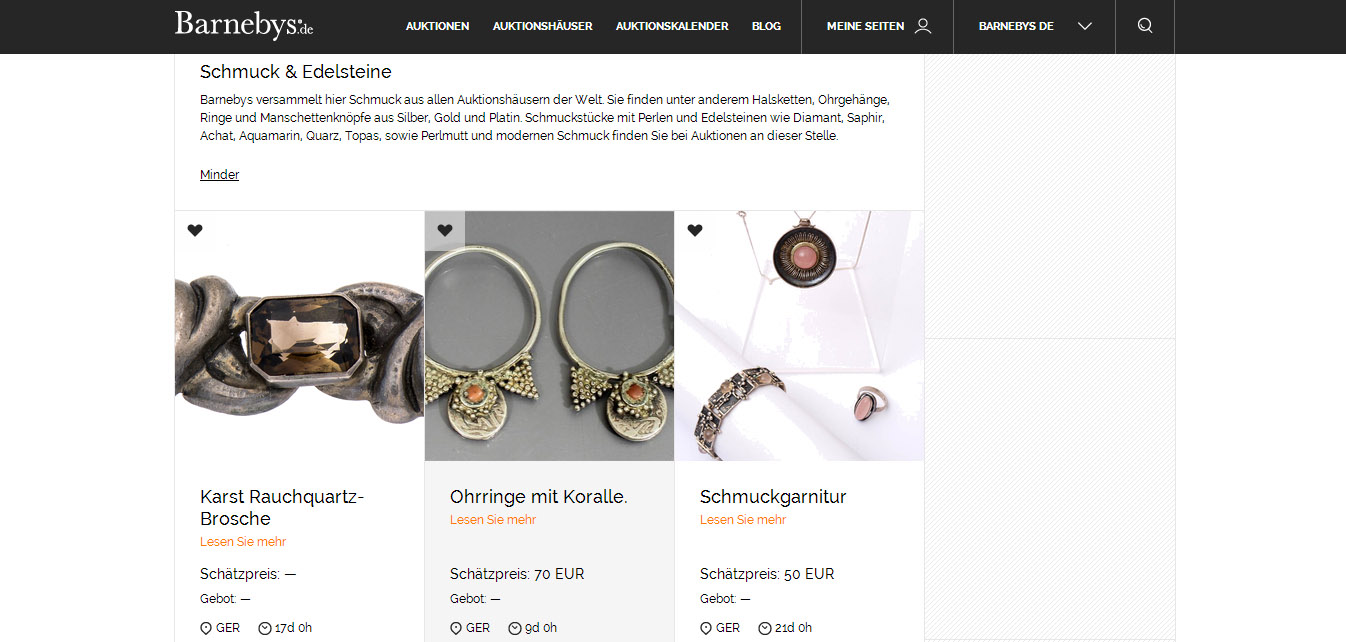The width and height of the screenshot is (1346, 642).
Task: Toggle heart favorite on Schmuckgarnitur item
Action: coord(695,231)
